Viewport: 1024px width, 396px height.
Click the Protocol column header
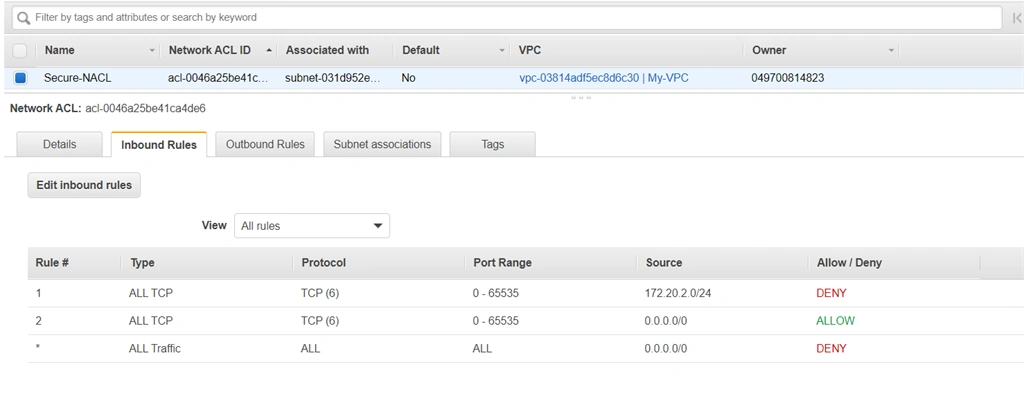[323, 263]
